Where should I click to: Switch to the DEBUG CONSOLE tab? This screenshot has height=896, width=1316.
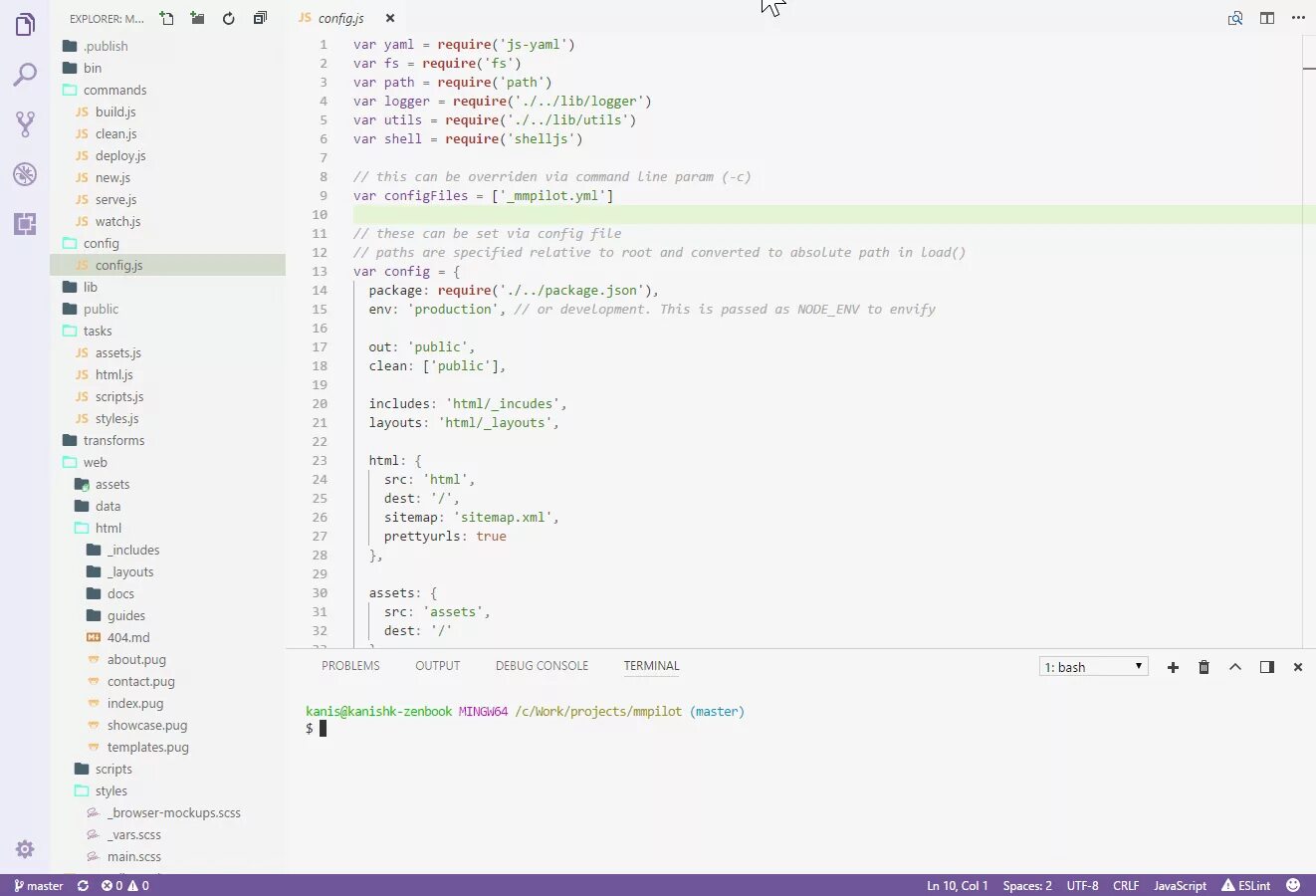click(542, 666)
